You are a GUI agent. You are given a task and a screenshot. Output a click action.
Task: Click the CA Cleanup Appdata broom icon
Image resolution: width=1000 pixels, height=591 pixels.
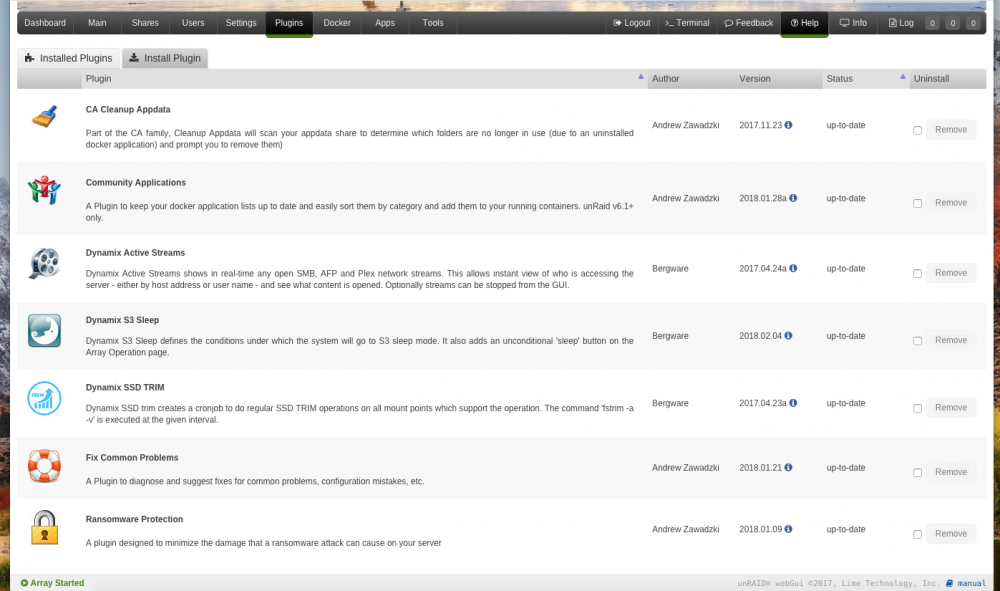pos(44,117)
